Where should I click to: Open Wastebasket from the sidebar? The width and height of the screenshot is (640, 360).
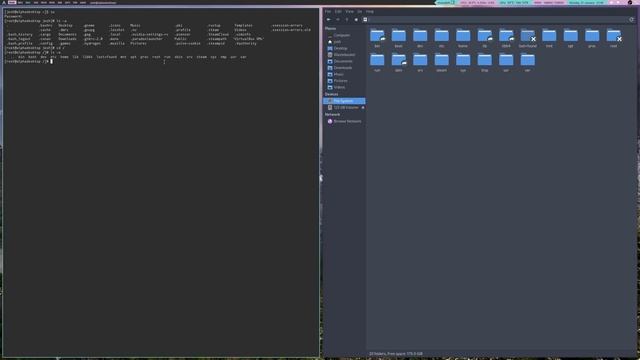click(344, 55)
